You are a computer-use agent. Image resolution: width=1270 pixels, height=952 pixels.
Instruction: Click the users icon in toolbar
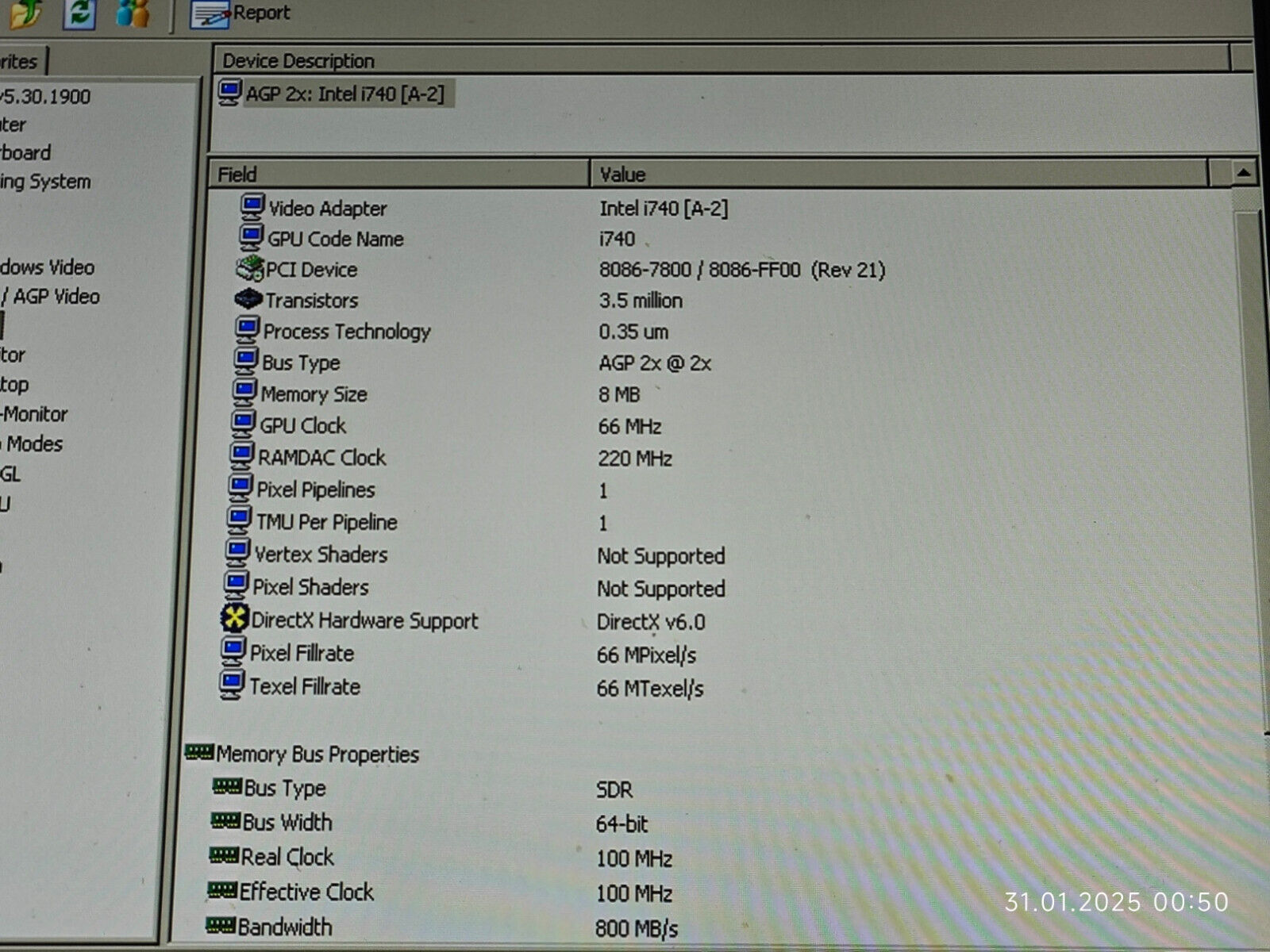pos(133,13)
